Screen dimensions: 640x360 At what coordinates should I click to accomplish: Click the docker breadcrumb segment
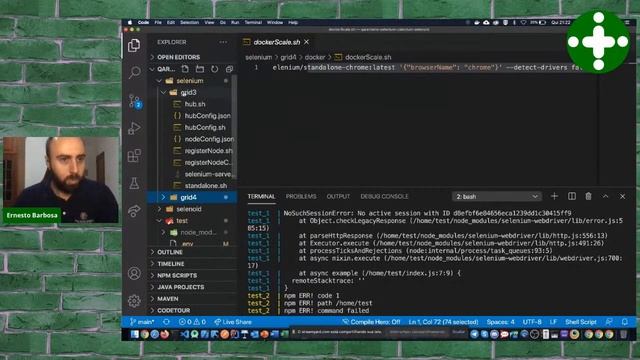315,57
